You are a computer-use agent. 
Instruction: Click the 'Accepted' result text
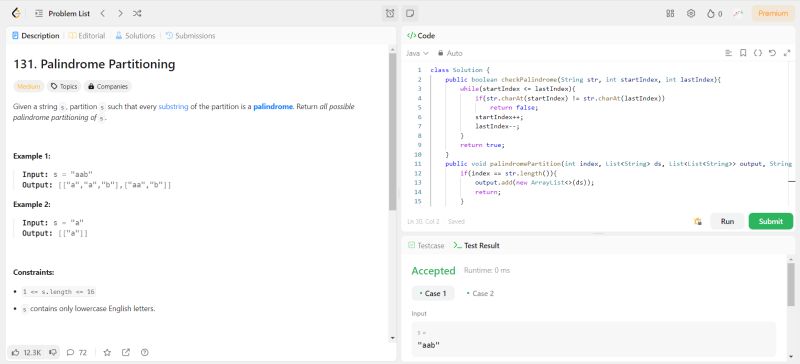click(x=433, y=271)
